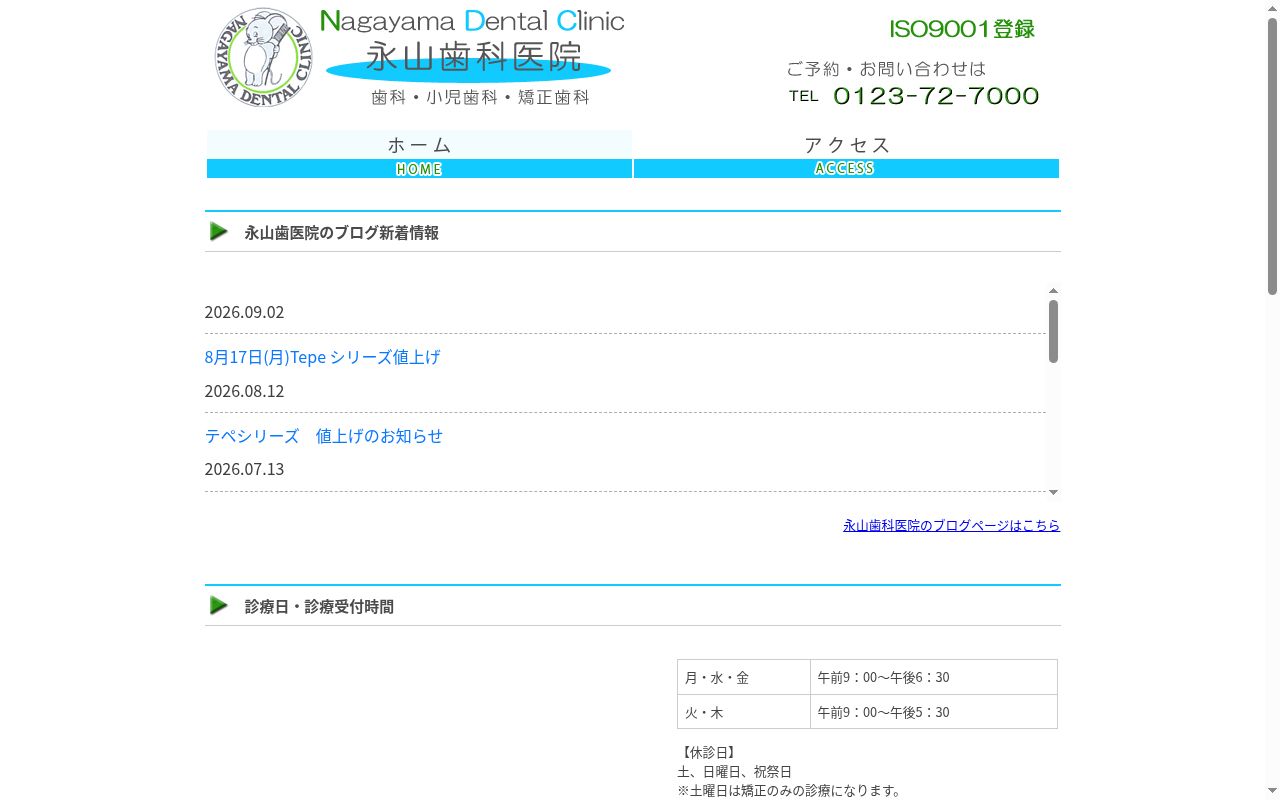1280x800 pixels.
Task: Click the 歯科・小児歯科・矯正歯科 subtitle
Action: click(480, 98)
